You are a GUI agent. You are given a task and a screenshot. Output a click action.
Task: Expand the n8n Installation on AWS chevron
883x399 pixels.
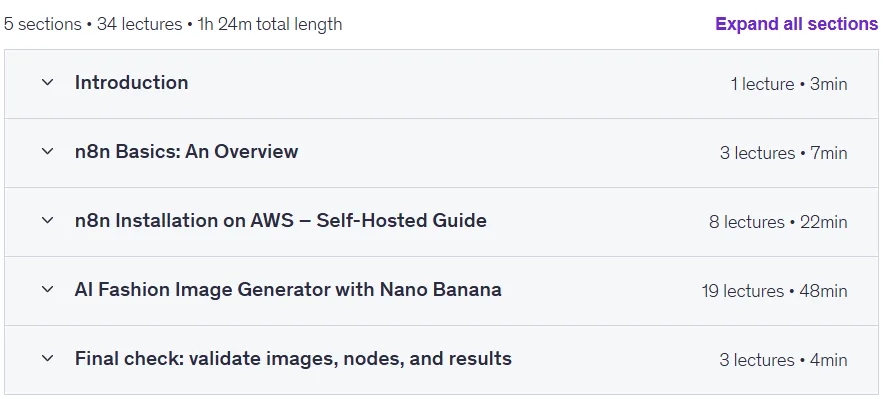[x=48, y=221]
